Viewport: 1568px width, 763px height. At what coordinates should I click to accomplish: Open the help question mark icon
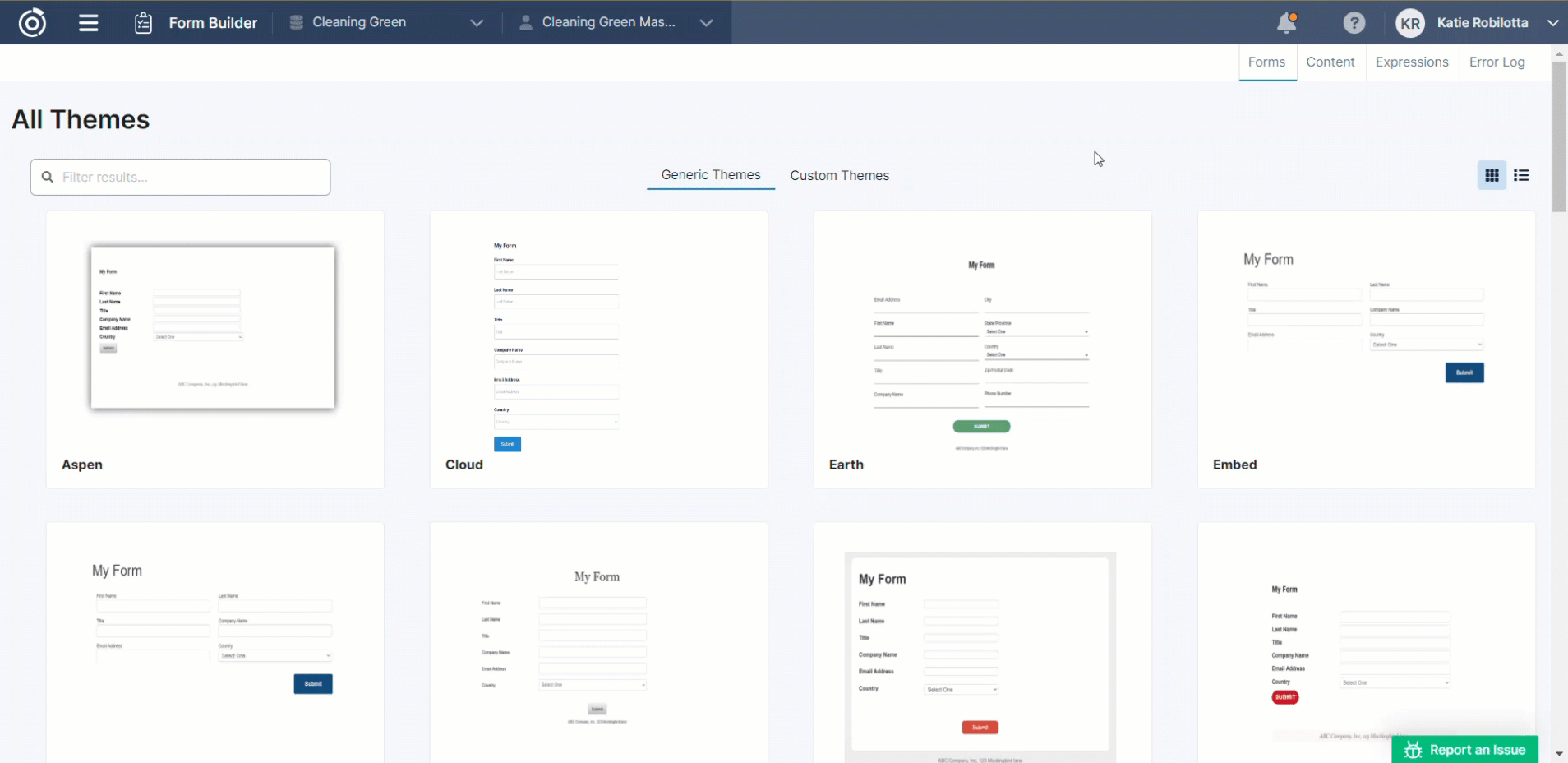click(1354, 23)
